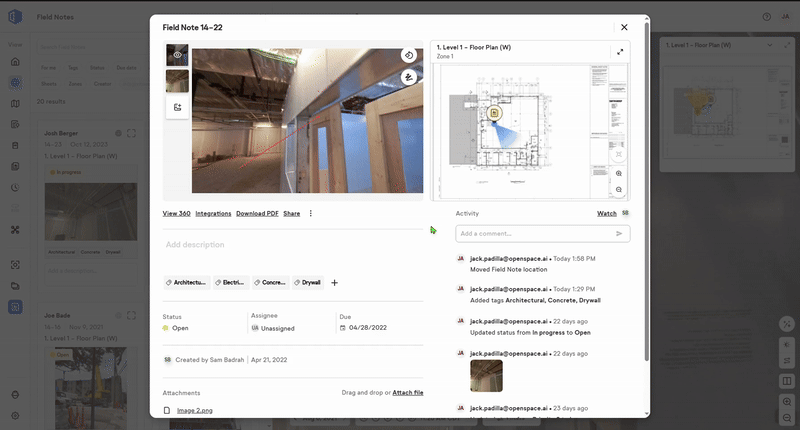Open the Tags filter in background list

pyautogui.click(x=73, y=68)
